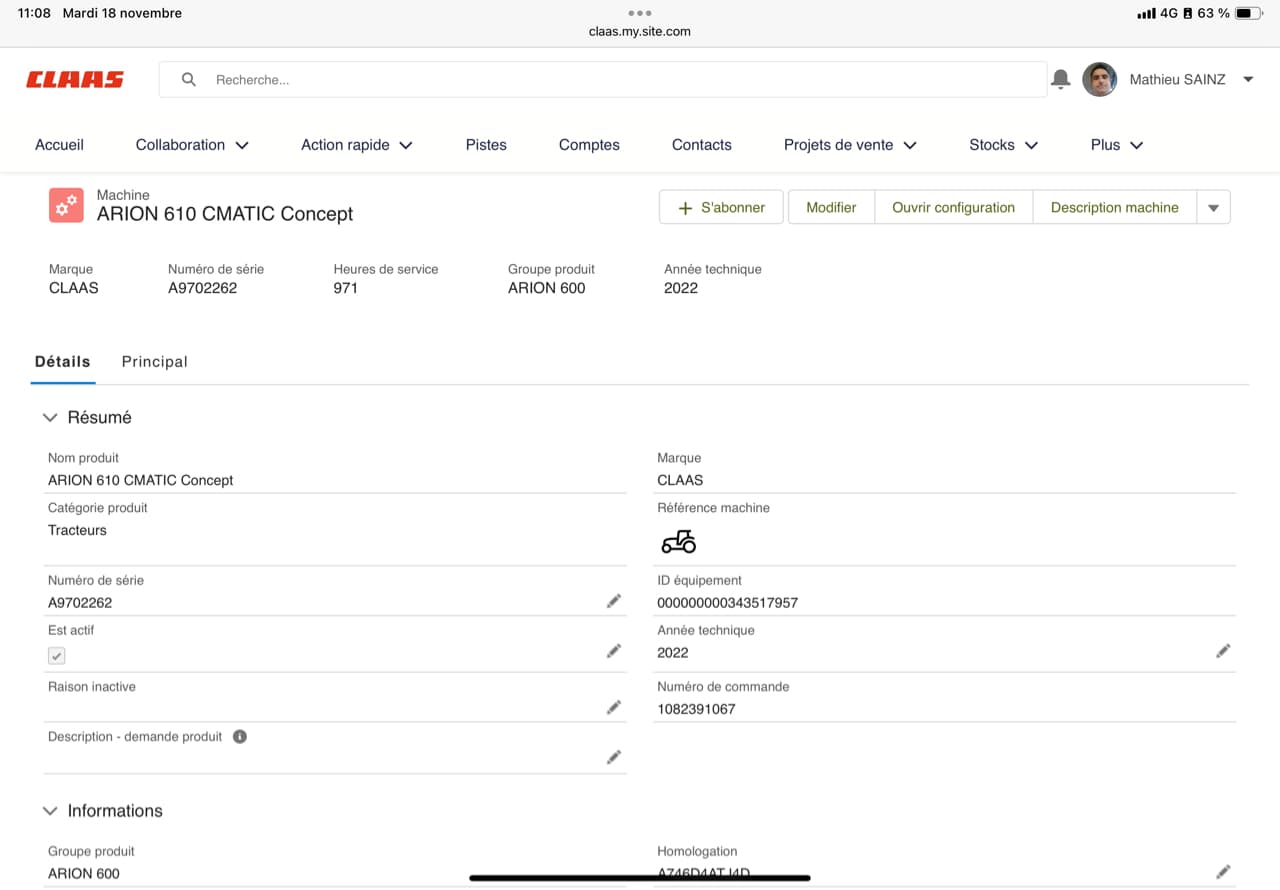Image resolution: width=1280 pixels, height=890 pixels.
Task: Open the notifications bell
Action: (x=1061, y=79)
